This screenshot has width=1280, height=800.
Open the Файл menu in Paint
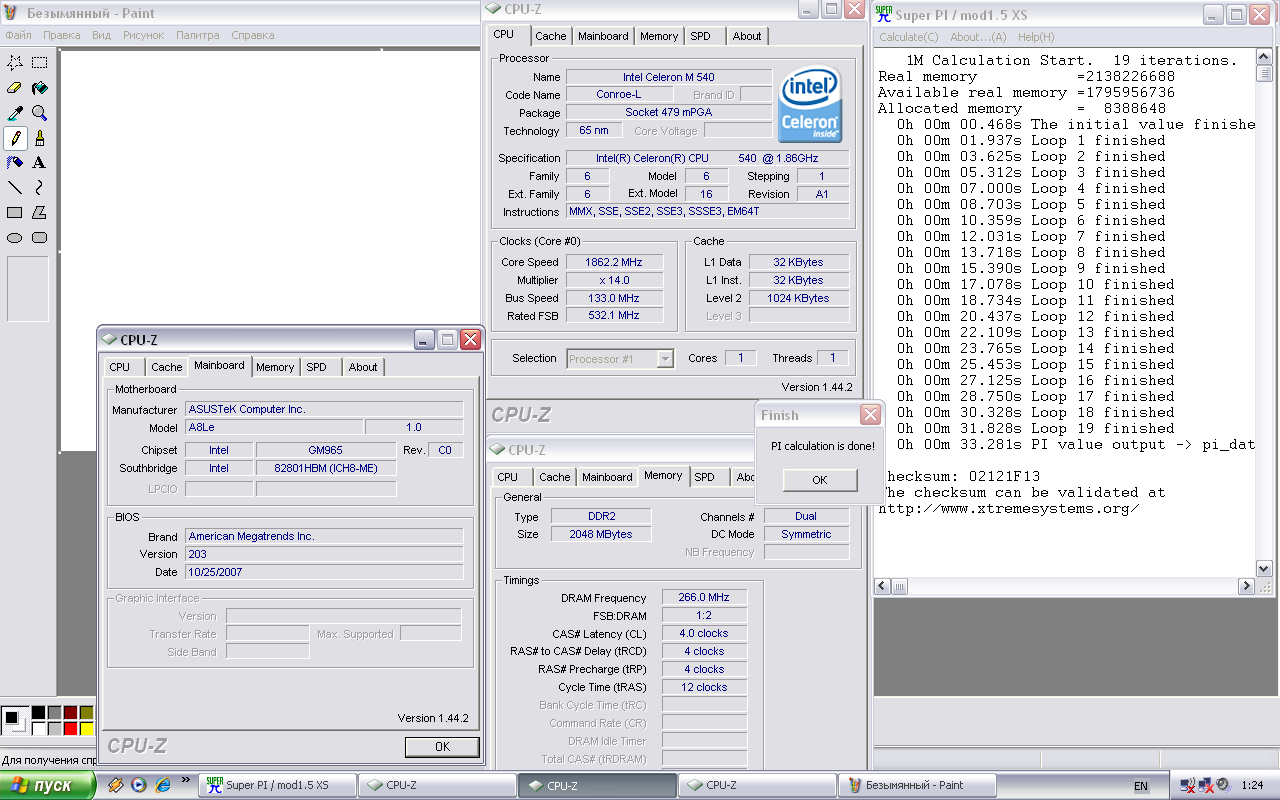coord(18,35)
